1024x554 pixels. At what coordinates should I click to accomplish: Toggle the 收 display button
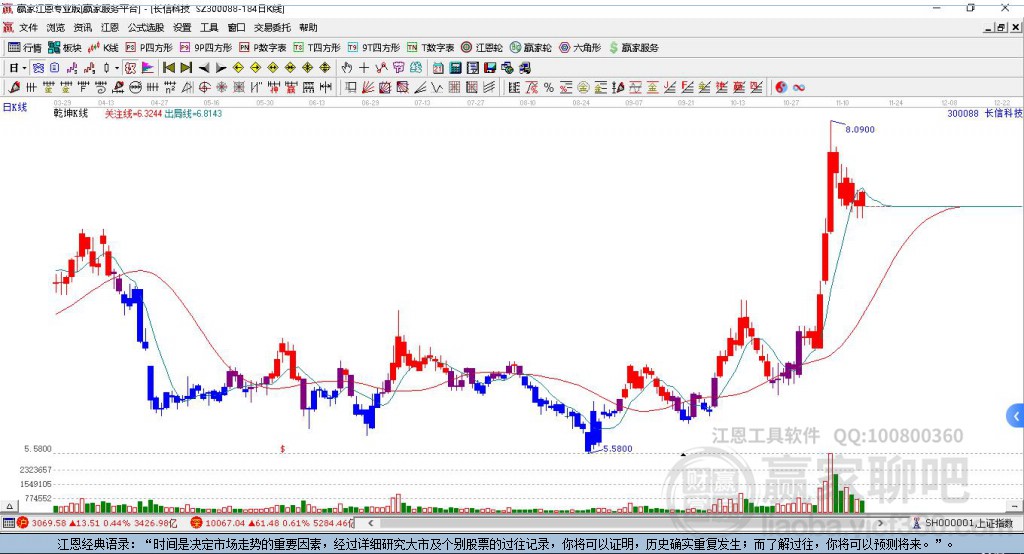coord(130,67)
